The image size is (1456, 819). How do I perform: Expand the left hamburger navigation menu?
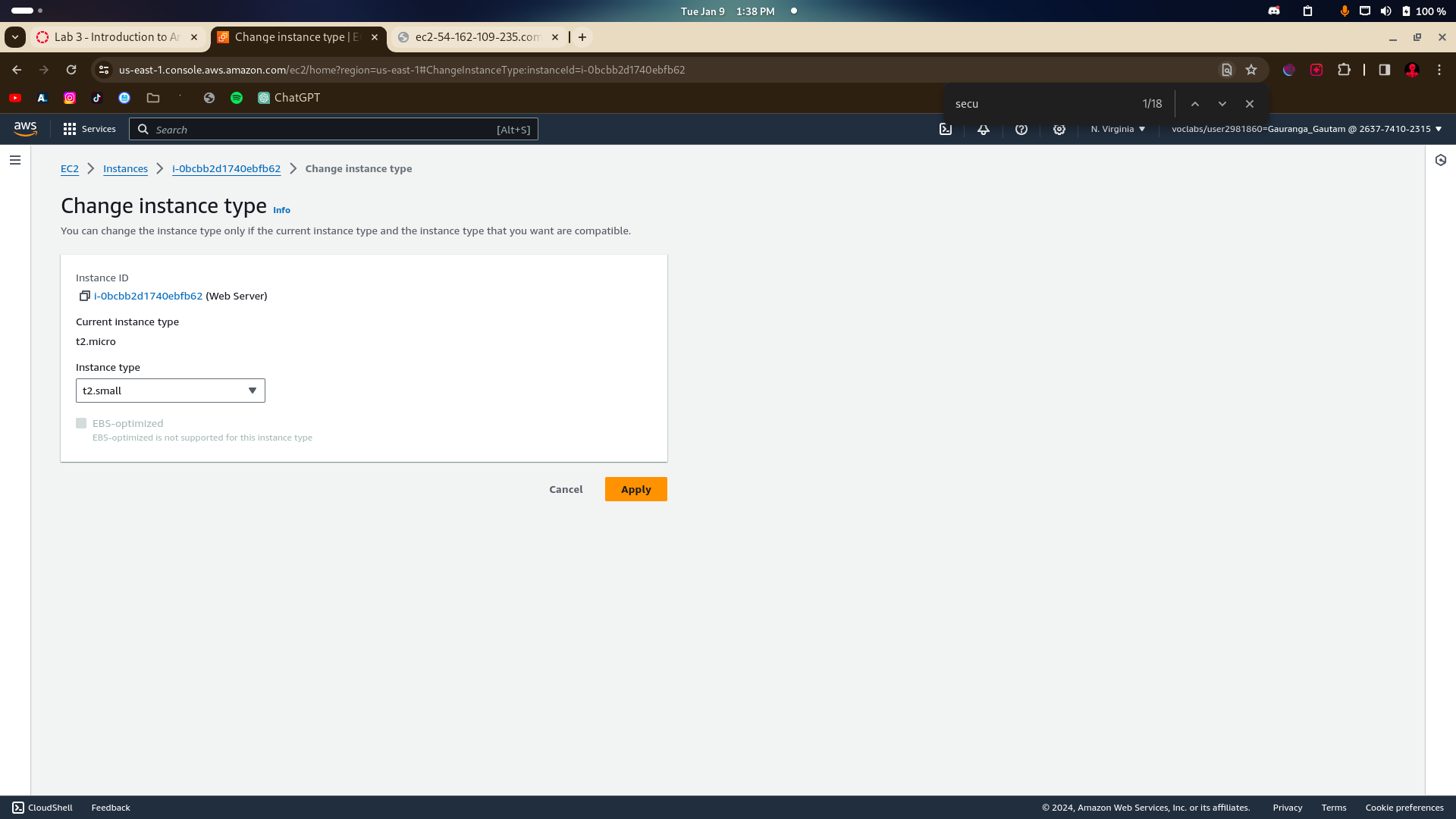15,160
